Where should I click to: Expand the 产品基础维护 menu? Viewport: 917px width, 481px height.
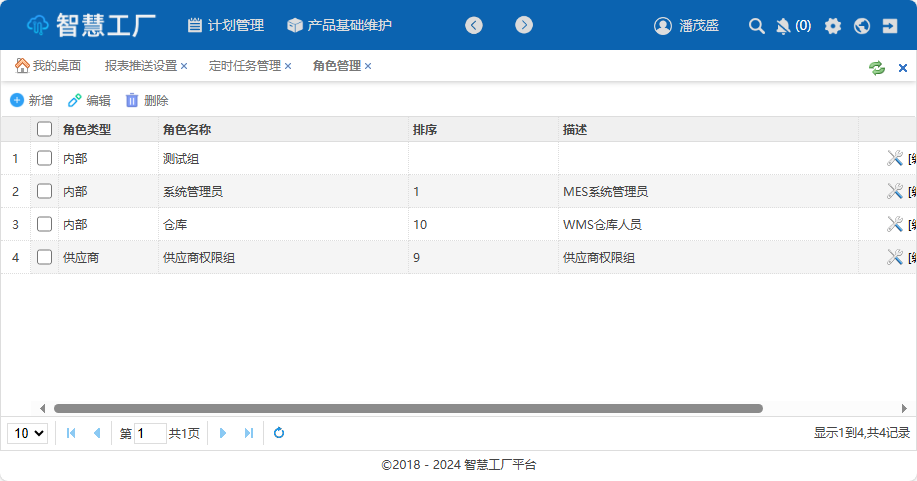click(x=339, y=26)
